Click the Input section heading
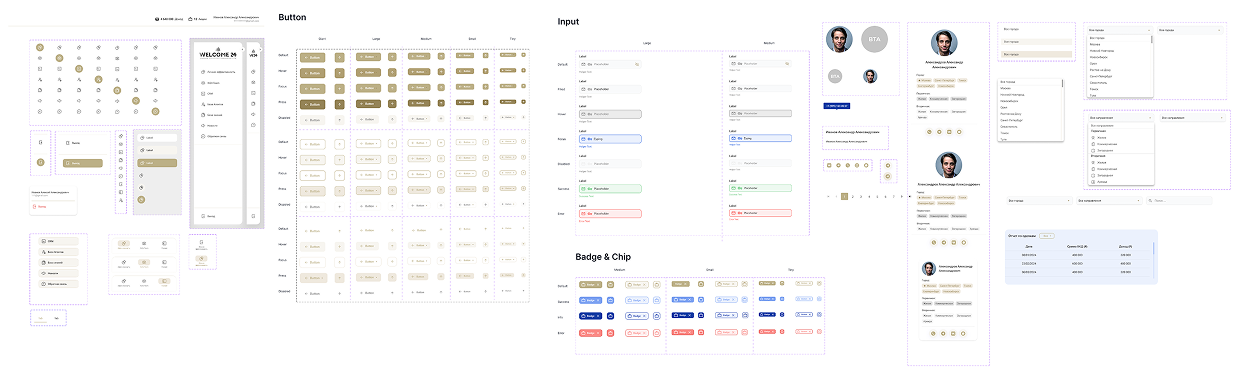 [x=568, y=21]
